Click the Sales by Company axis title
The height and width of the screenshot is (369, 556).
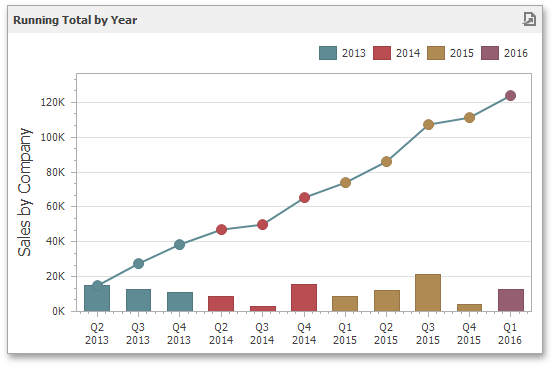25,192
